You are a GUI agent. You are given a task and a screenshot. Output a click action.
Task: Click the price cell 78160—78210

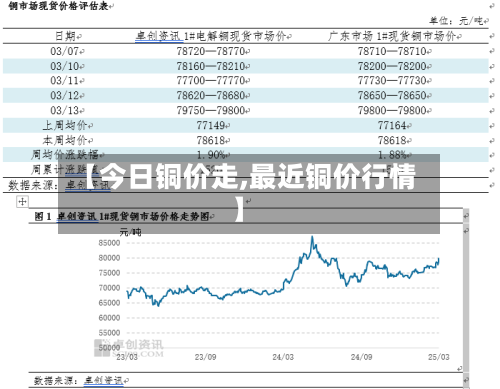[x=211, y=66]
